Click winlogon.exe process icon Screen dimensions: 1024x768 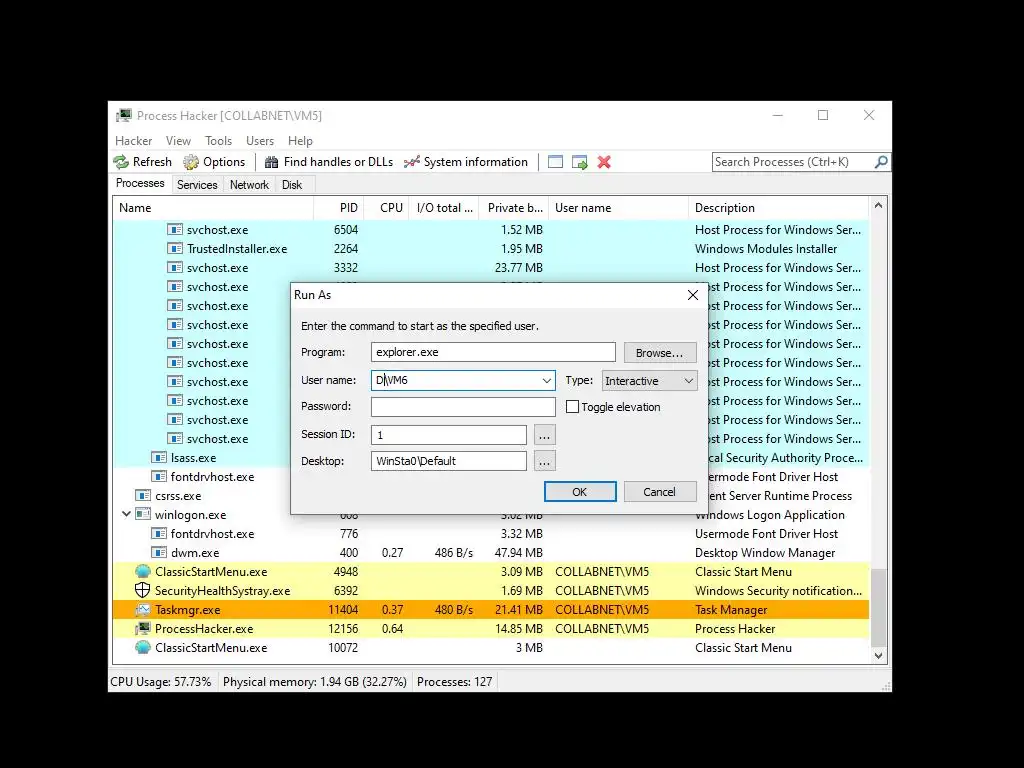click(x=143, y=515)
